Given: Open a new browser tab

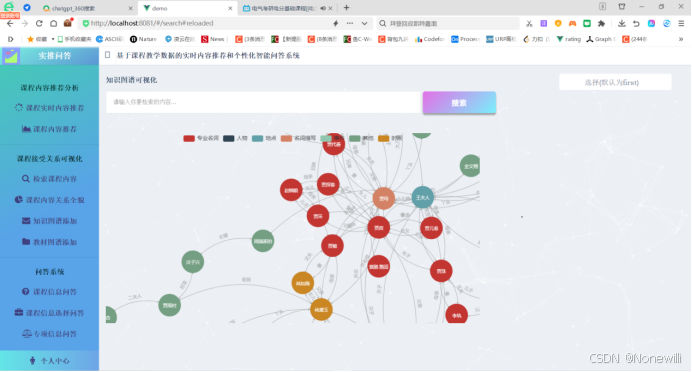Looking at the screenshot, I should pos(346,8).
